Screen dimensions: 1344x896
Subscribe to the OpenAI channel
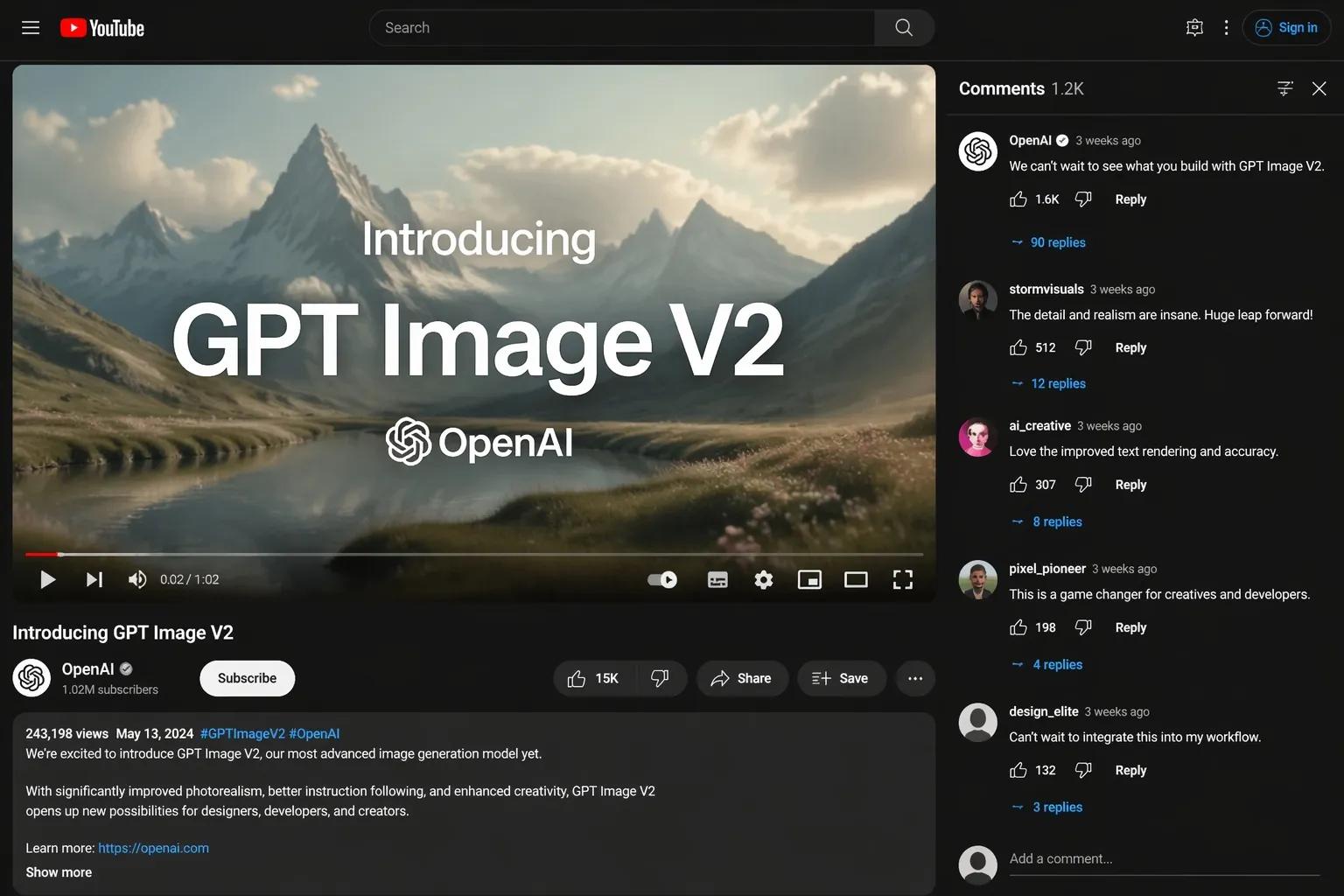click(x=247, y=679)
